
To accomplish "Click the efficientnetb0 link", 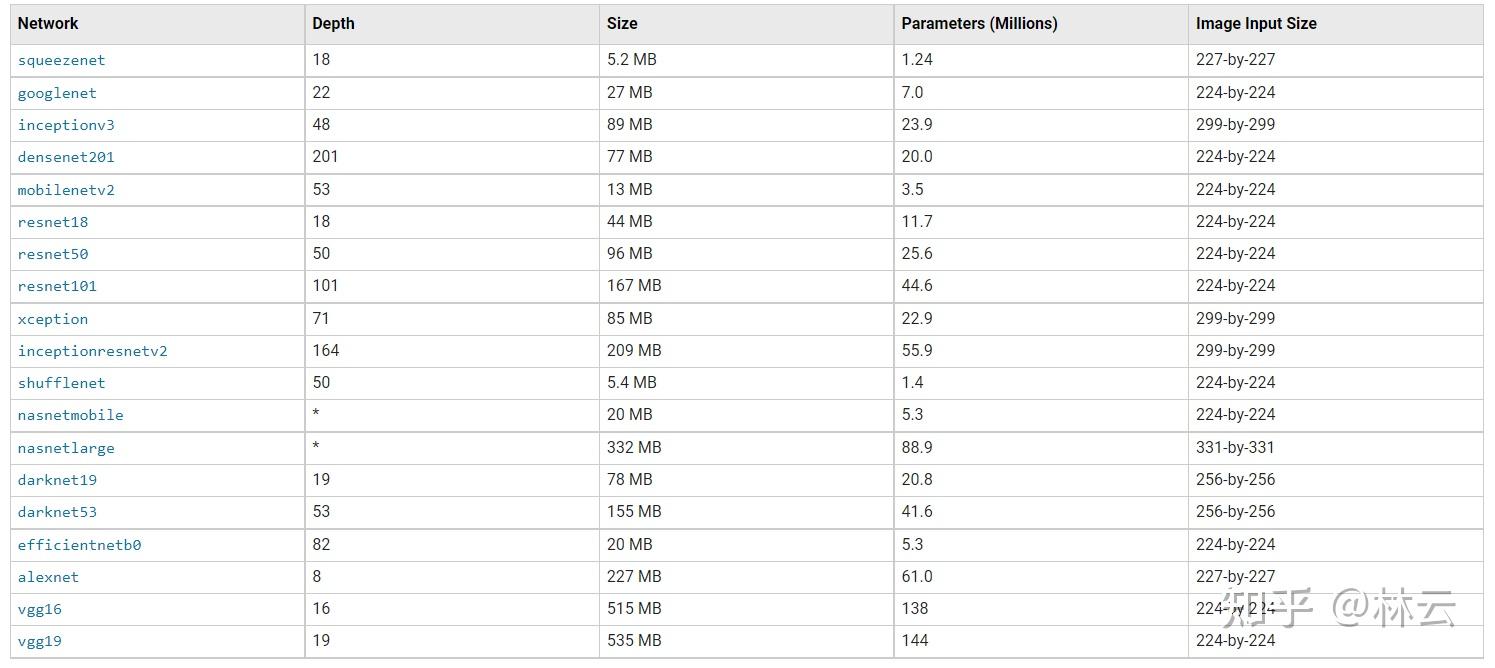I will click(80, 545).
